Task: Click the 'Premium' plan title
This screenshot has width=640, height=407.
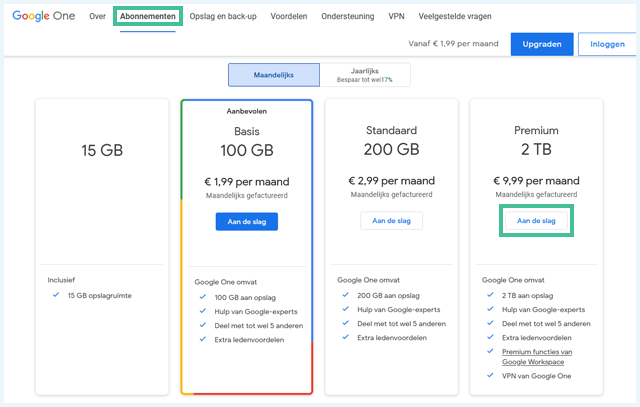Action: tap(536, 130)
